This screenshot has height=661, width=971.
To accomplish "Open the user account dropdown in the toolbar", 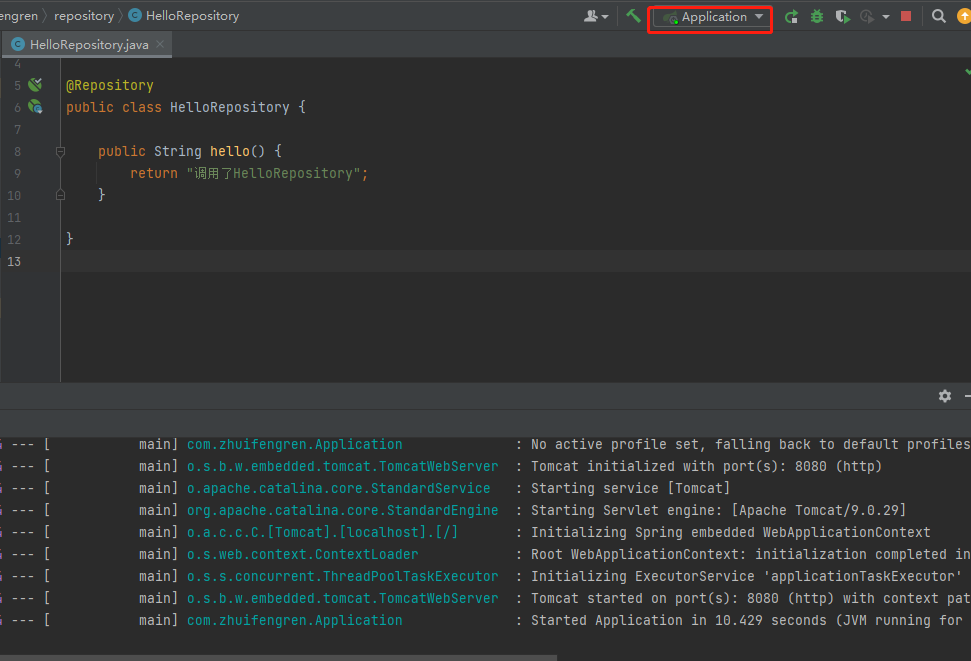I will click(x=596, y=16).
